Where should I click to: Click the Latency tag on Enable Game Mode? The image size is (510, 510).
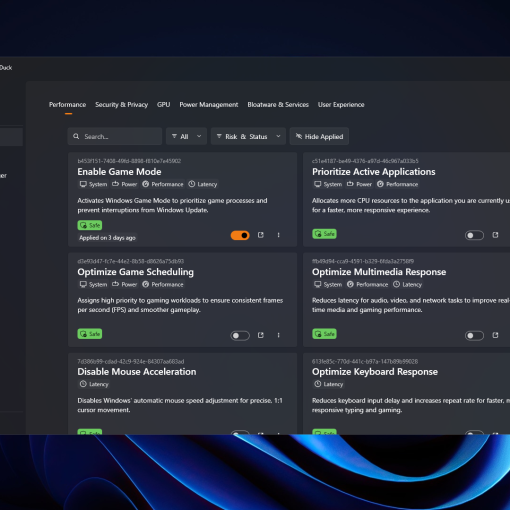tap(203, 184)
